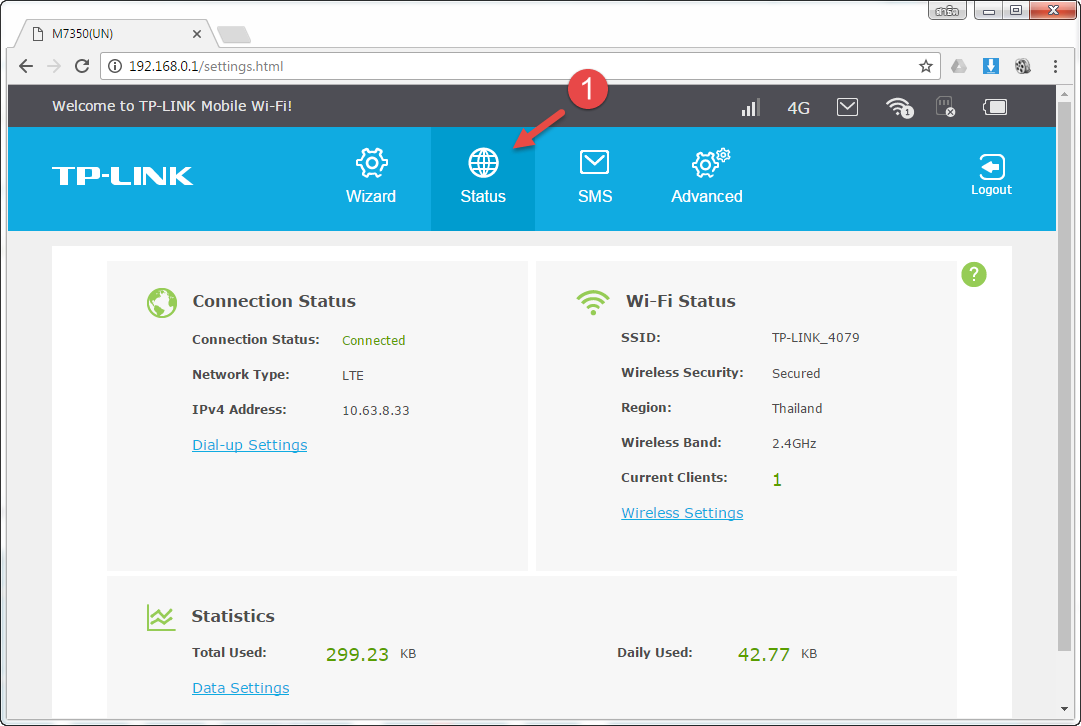The image size is (1081, 726).
Task: Reload the page with refresh button
Action: point(82,66)
